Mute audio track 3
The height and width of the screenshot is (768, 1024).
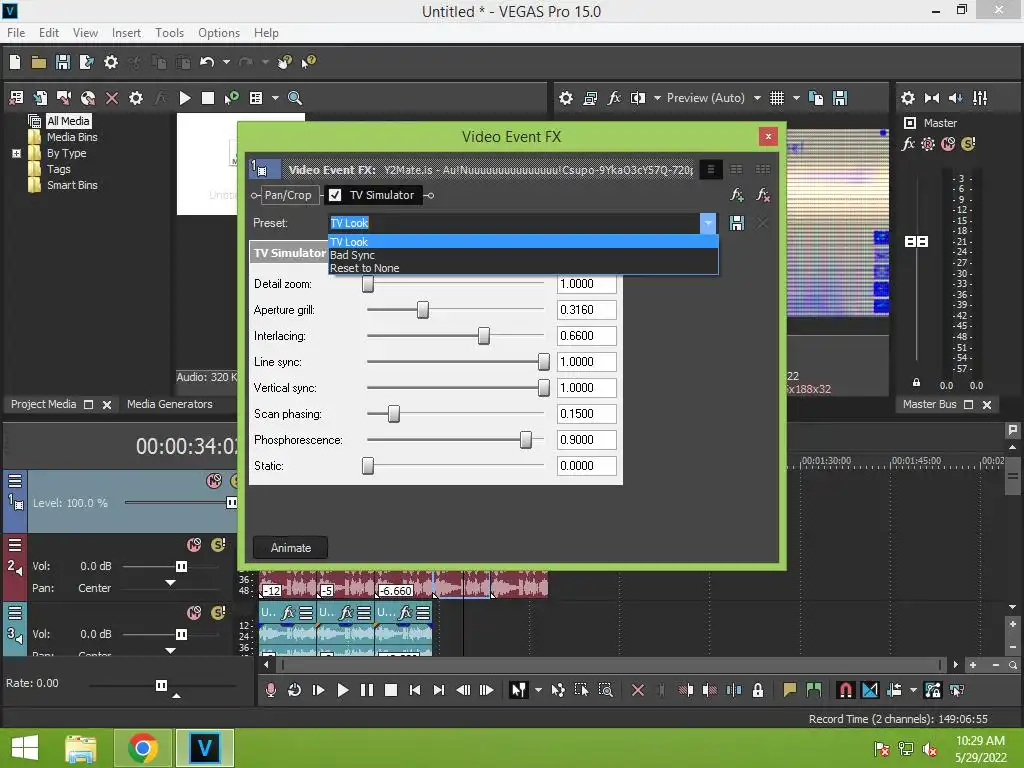(194, 613)
